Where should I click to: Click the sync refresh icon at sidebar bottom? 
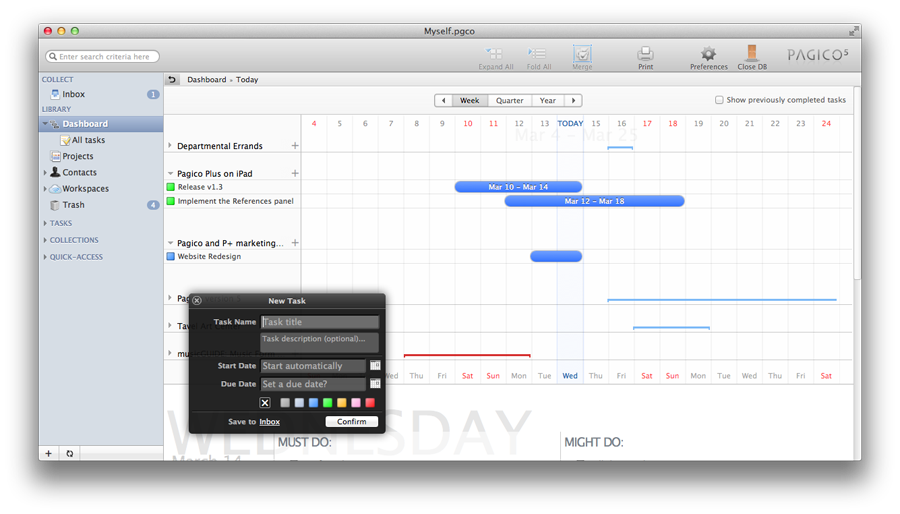point(69,453)
